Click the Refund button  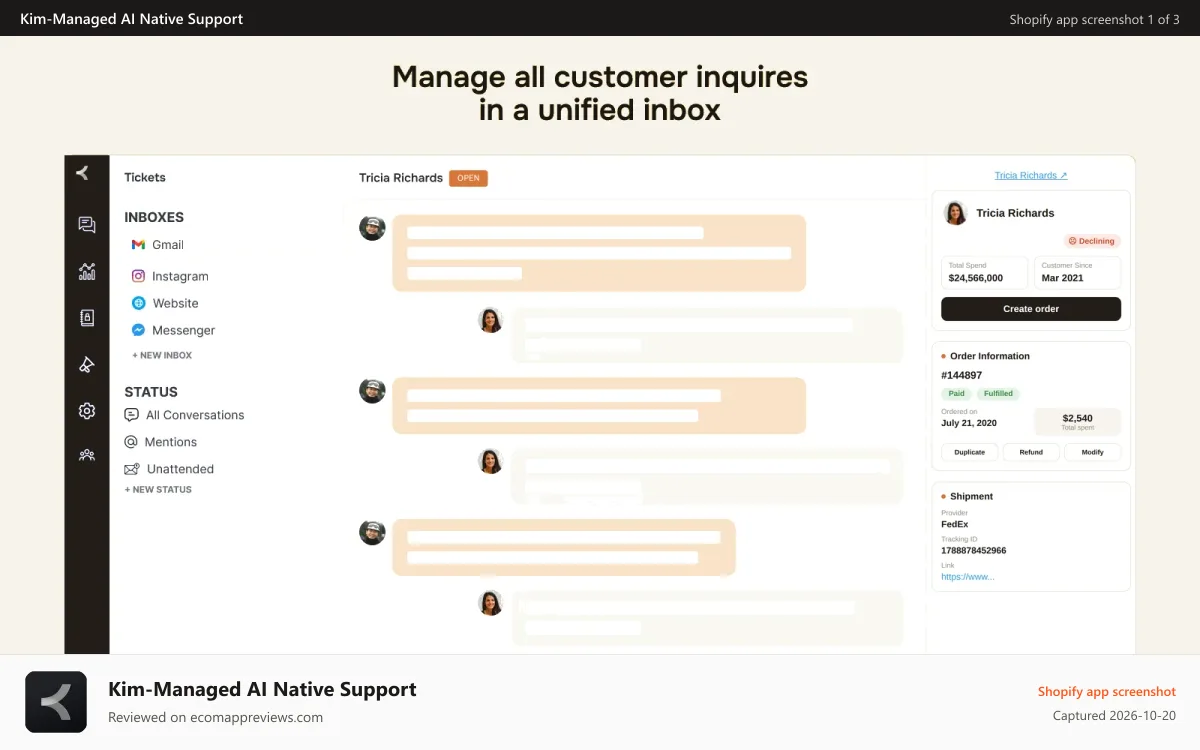(x=1031, y=452)
